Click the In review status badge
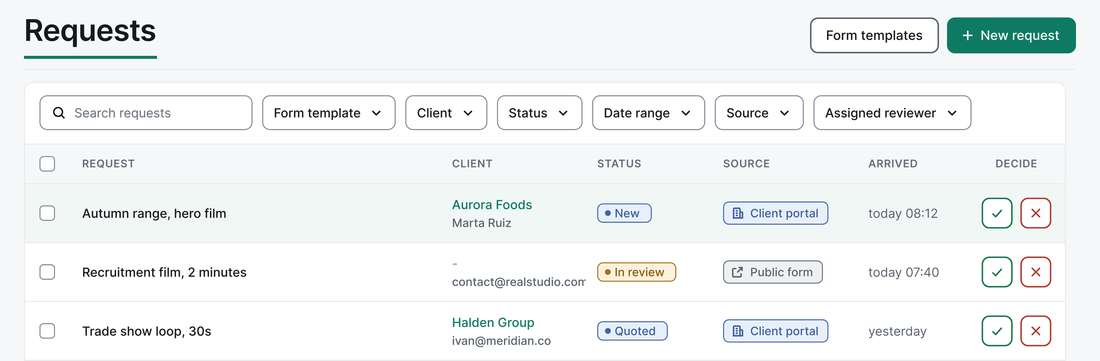The image size is (1100, 361). pyautogui.click(x=636, y=272)
